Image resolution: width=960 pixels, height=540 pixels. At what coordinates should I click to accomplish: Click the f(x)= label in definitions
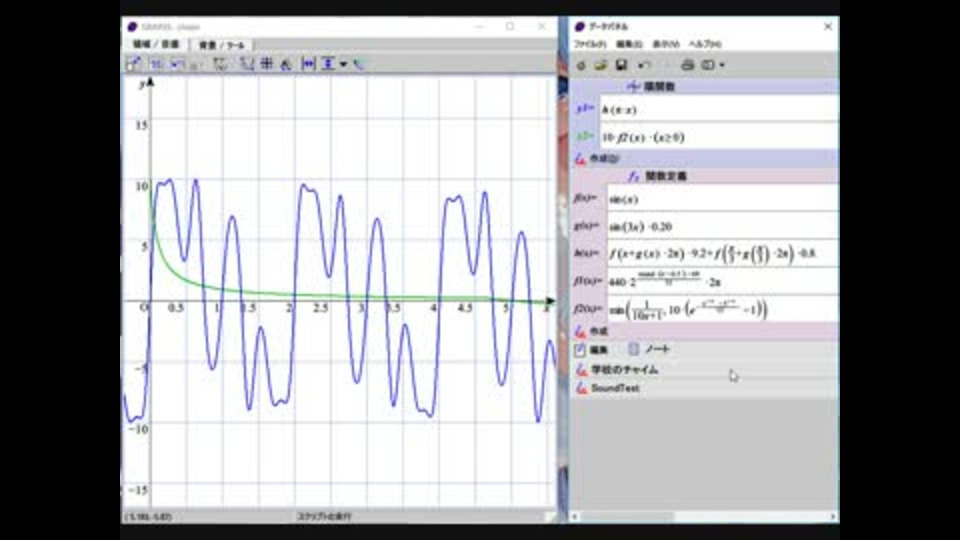click(x=585, y=198)
